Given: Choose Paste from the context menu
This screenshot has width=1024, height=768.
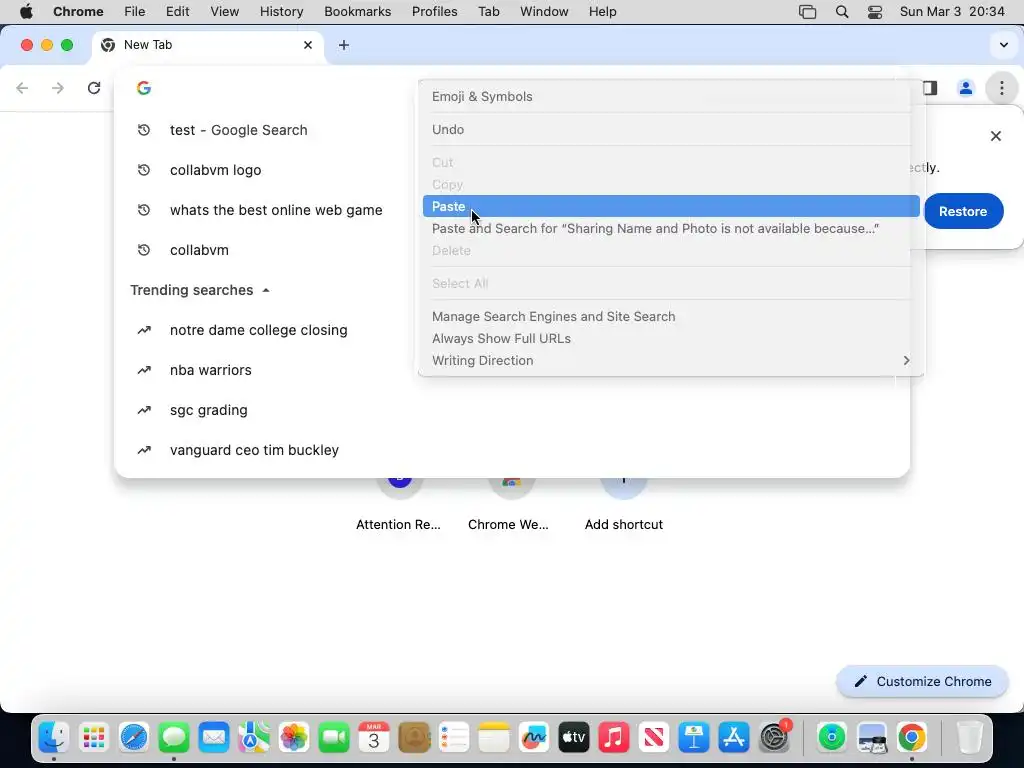Looking at the screenshot, I should tap(671, 206).
